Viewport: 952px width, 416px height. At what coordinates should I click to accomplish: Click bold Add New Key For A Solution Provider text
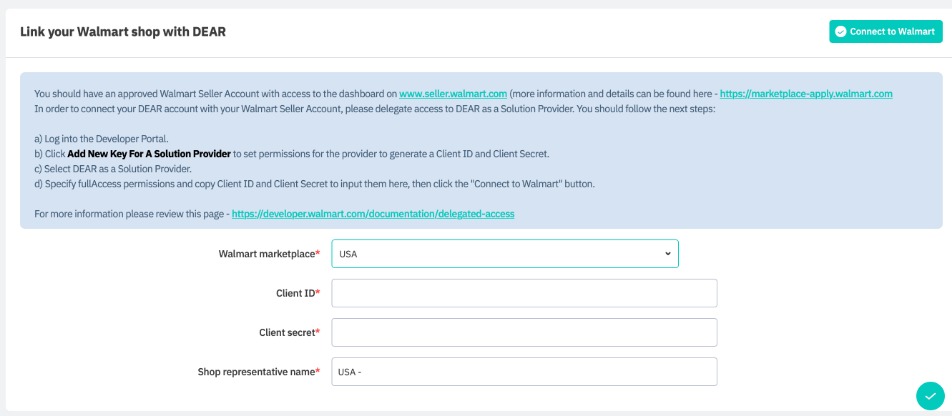150,154
